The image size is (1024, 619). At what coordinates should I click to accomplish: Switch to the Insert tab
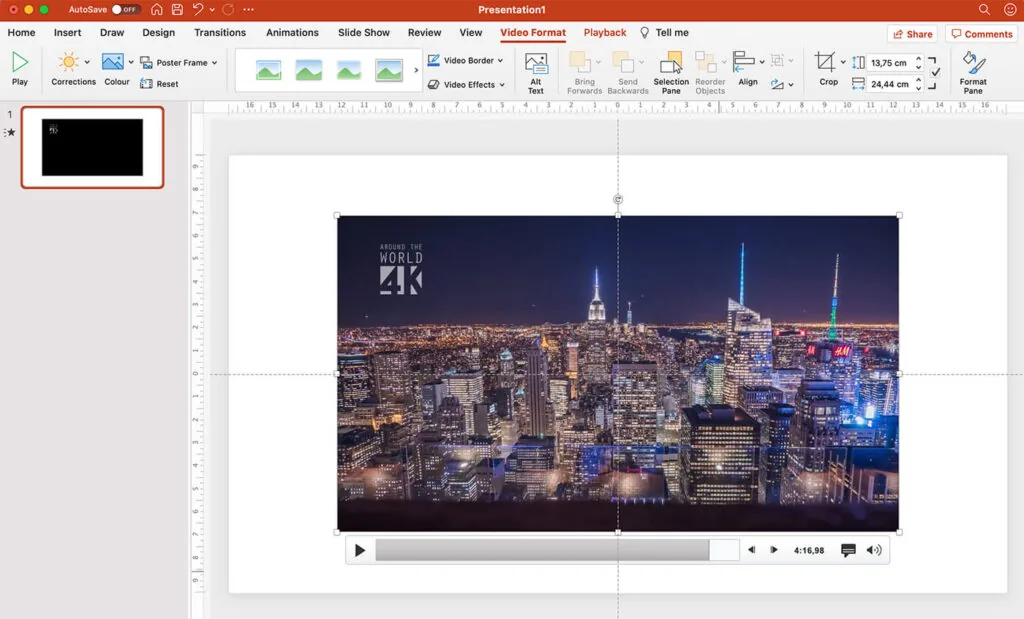[67, 33]
